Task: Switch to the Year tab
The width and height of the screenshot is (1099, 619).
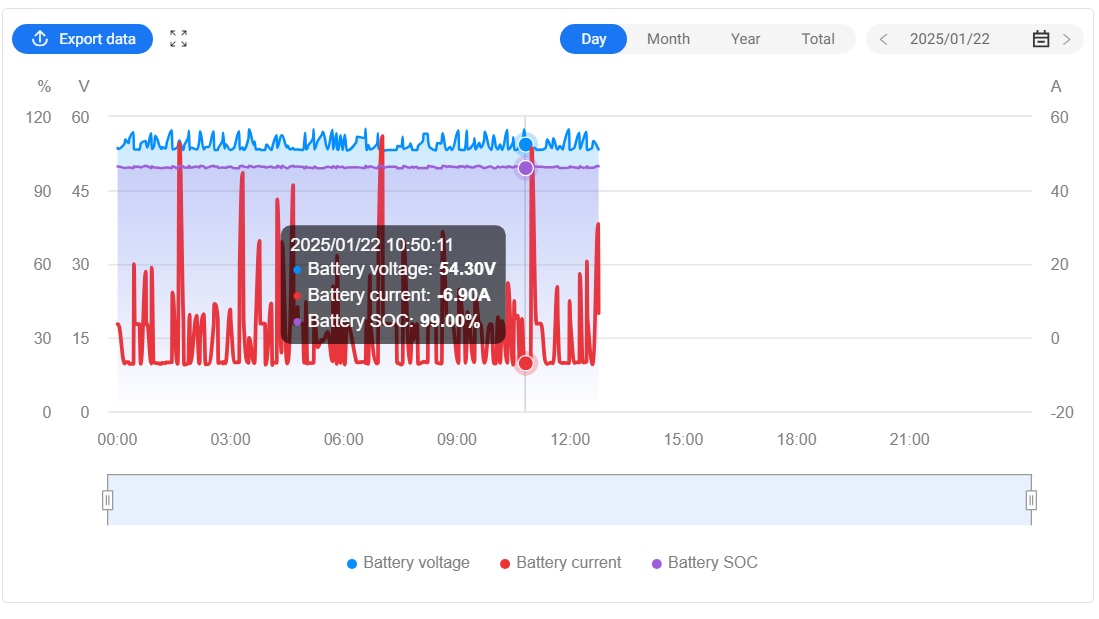Action: coord(745,39)
